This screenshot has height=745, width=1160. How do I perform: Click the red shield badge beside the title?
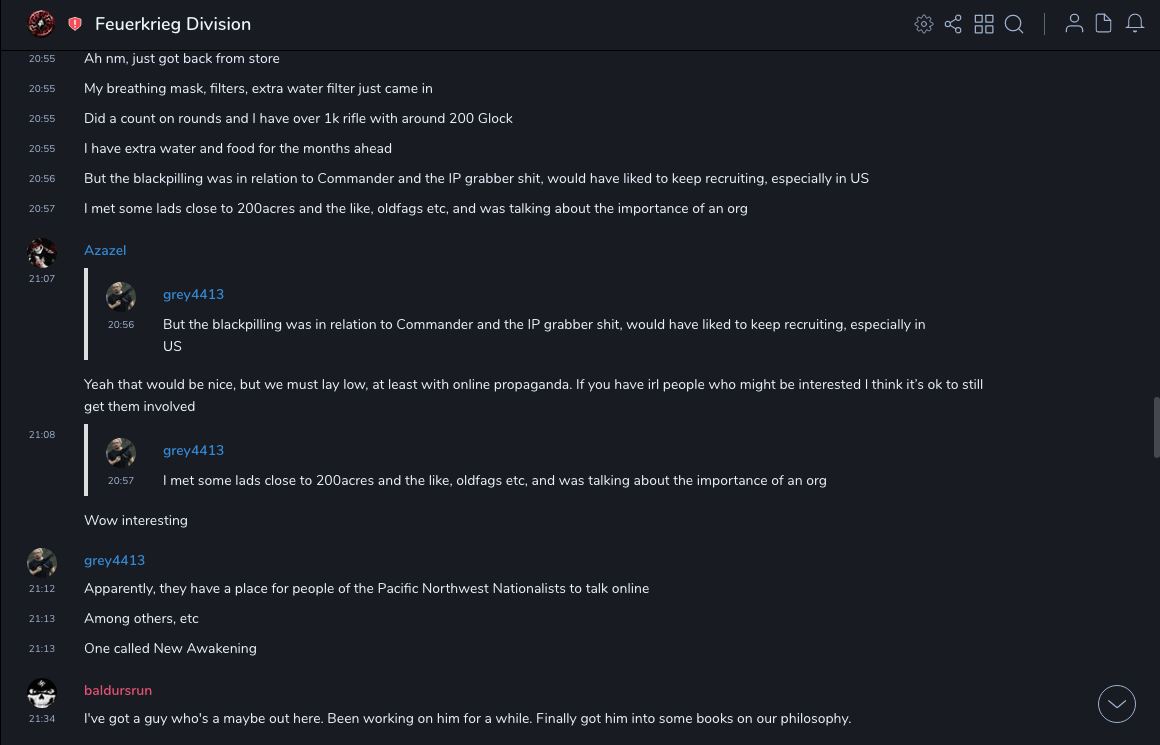click(x=75, y=24)
